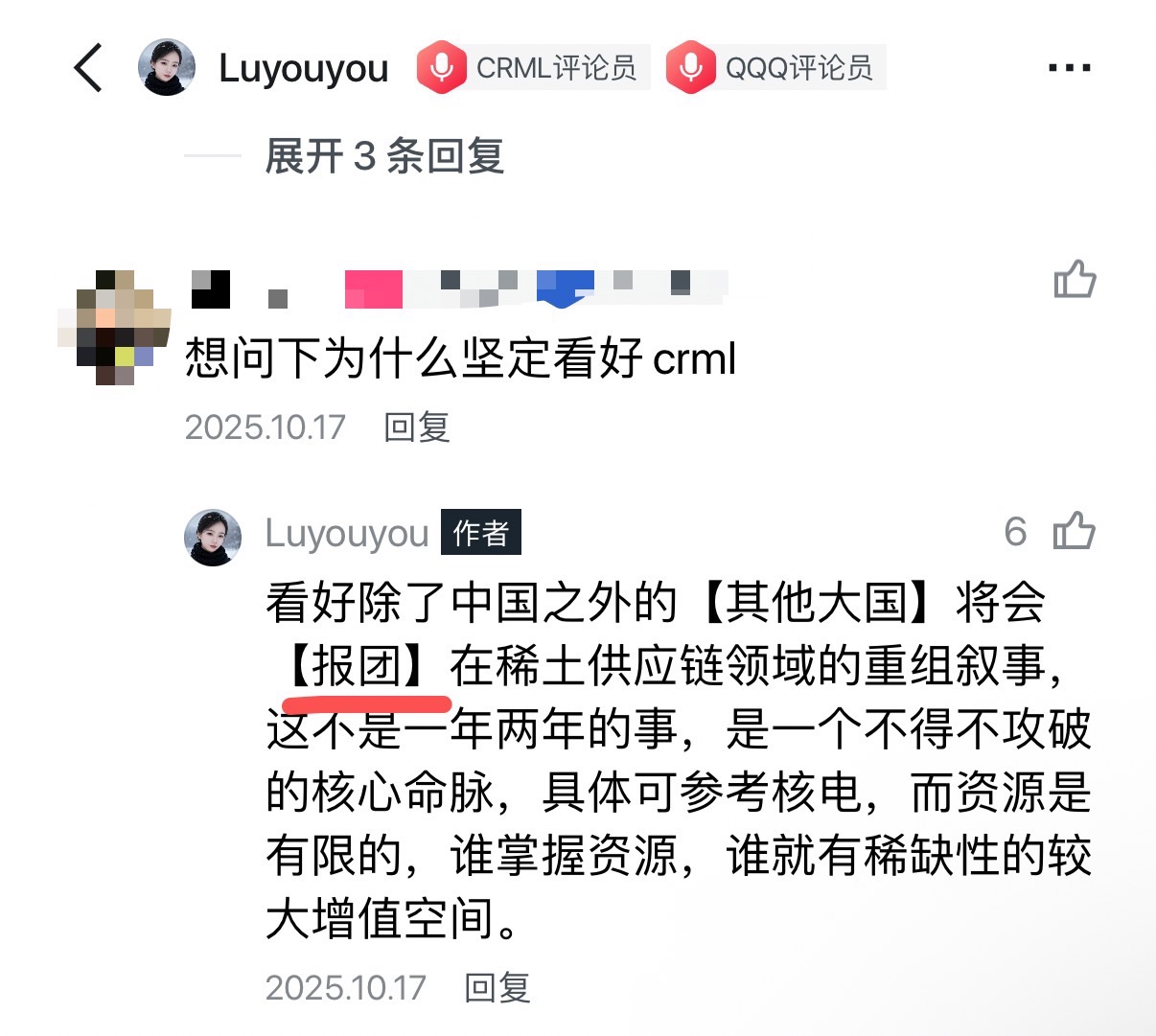
Task: Open the pixelated commenter avatar
Action: pos(115,328)
